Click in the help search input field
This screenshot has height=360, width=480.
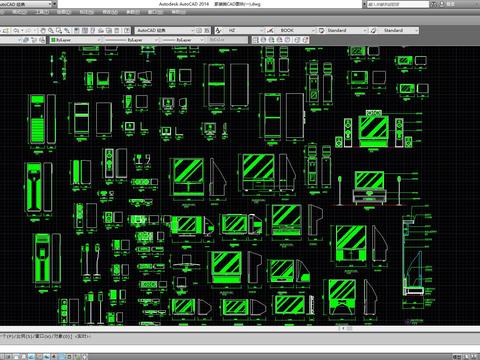point(398,4)
